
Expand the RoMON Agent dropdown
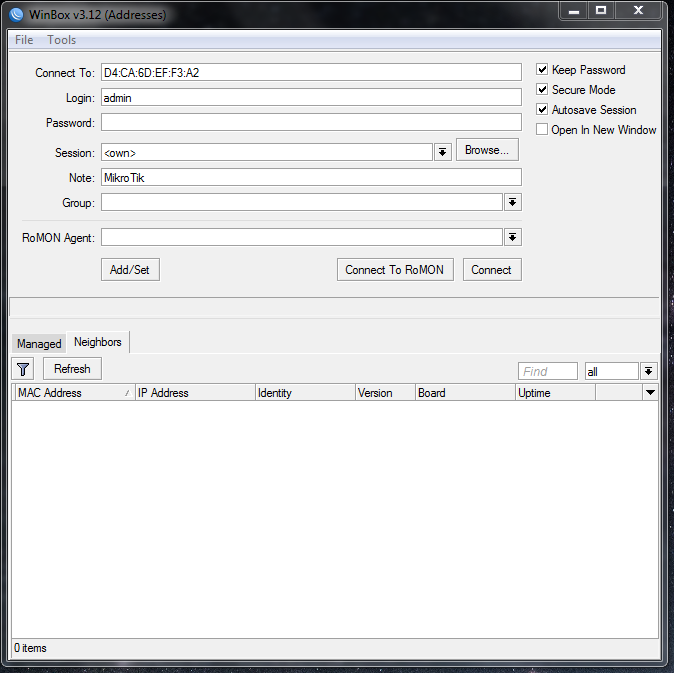pos(513,237)
